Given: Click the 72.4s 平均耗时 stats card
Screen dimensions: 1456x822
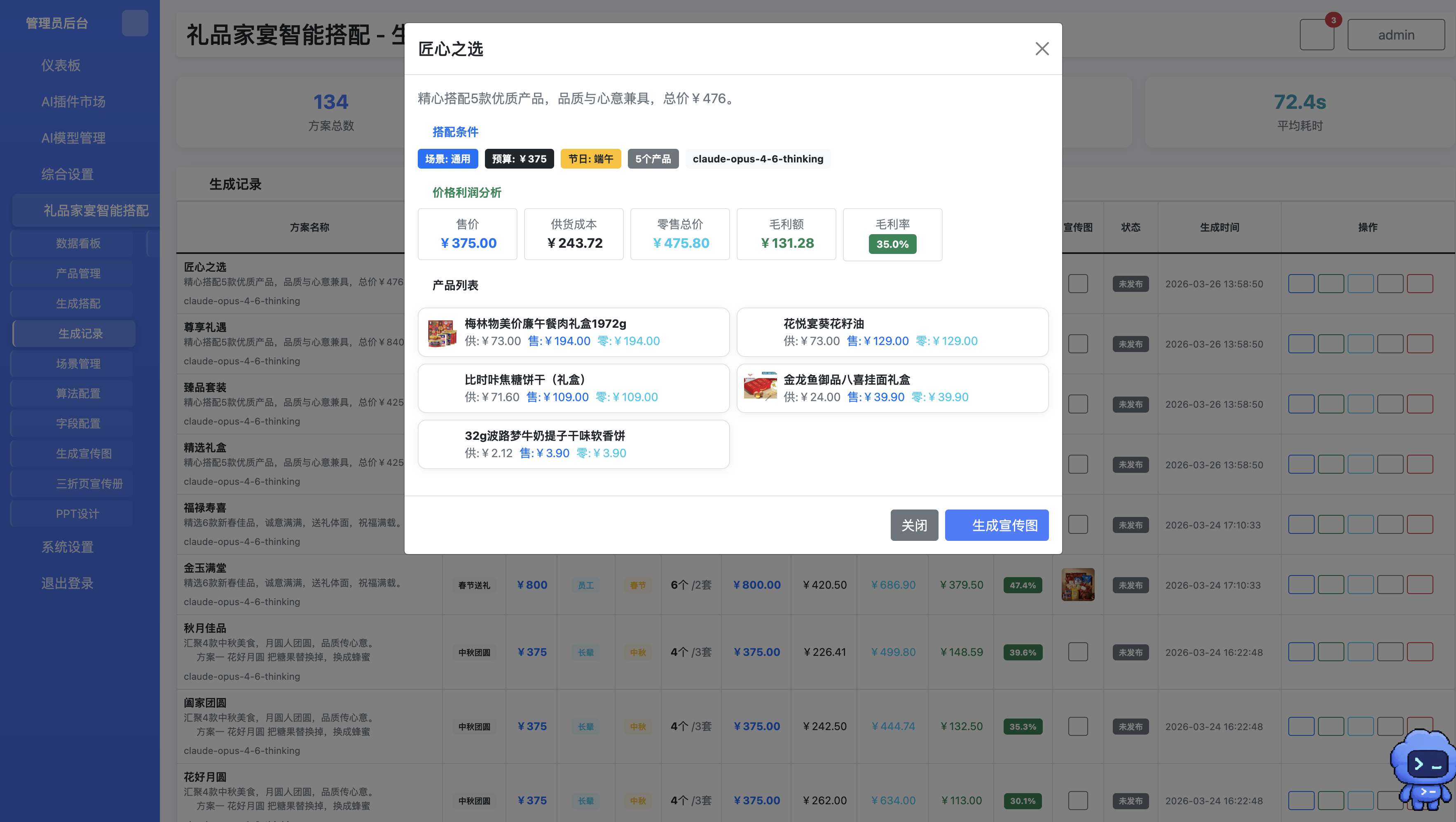Looking at the screenshot, I should [1299, 112].
